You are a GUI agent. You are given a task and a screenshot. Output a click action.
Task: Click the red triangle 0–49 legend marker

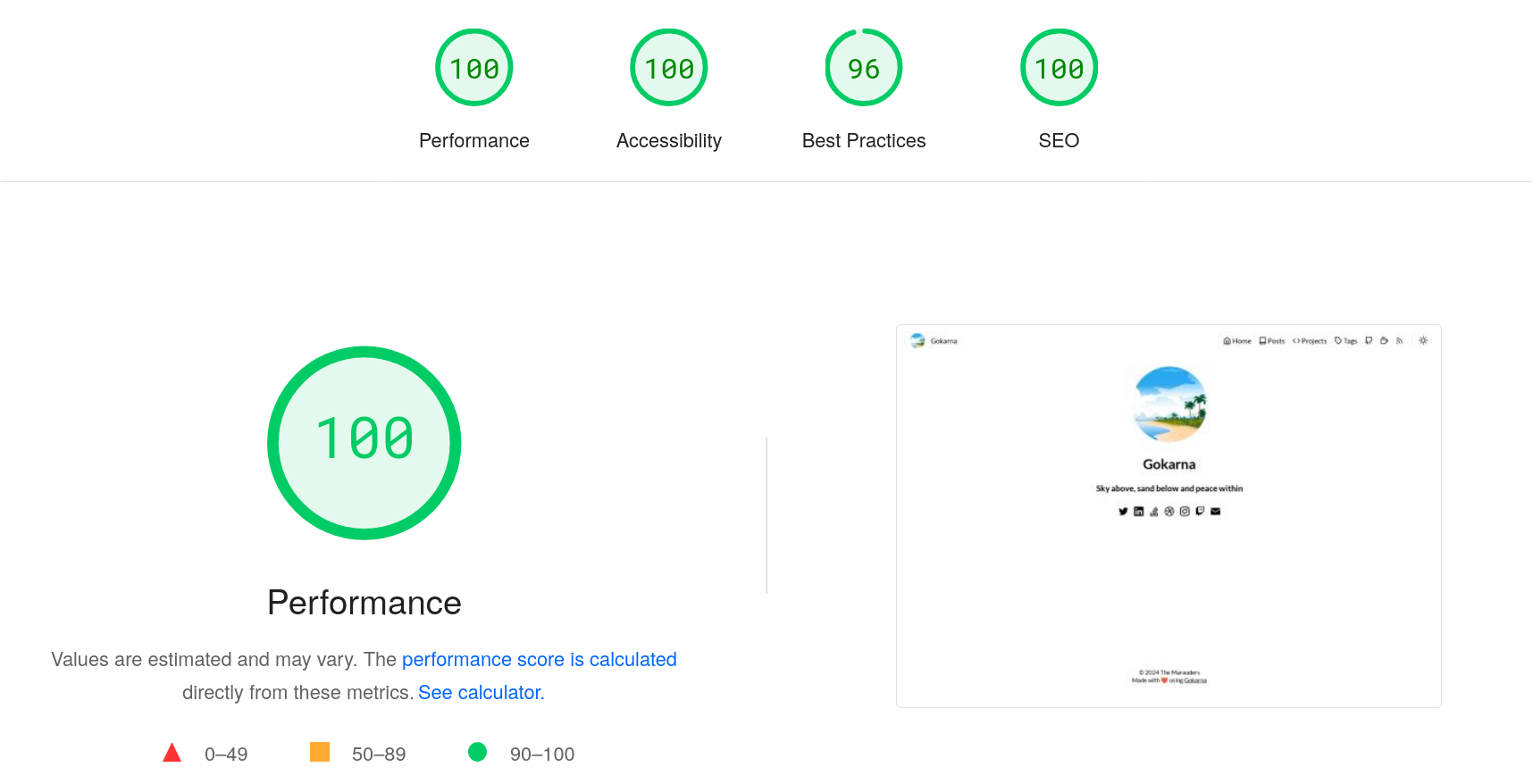tap(172, 754)
